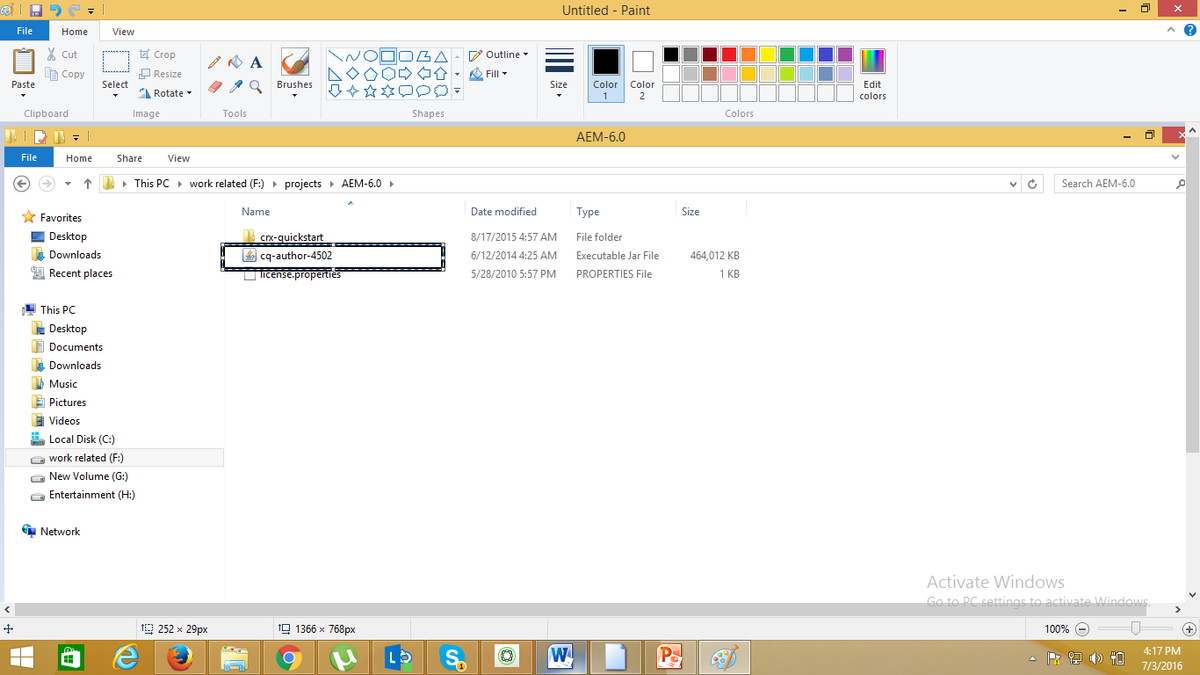
Task: Click the Cut scissors button
Action: click(x=62, y=55)
